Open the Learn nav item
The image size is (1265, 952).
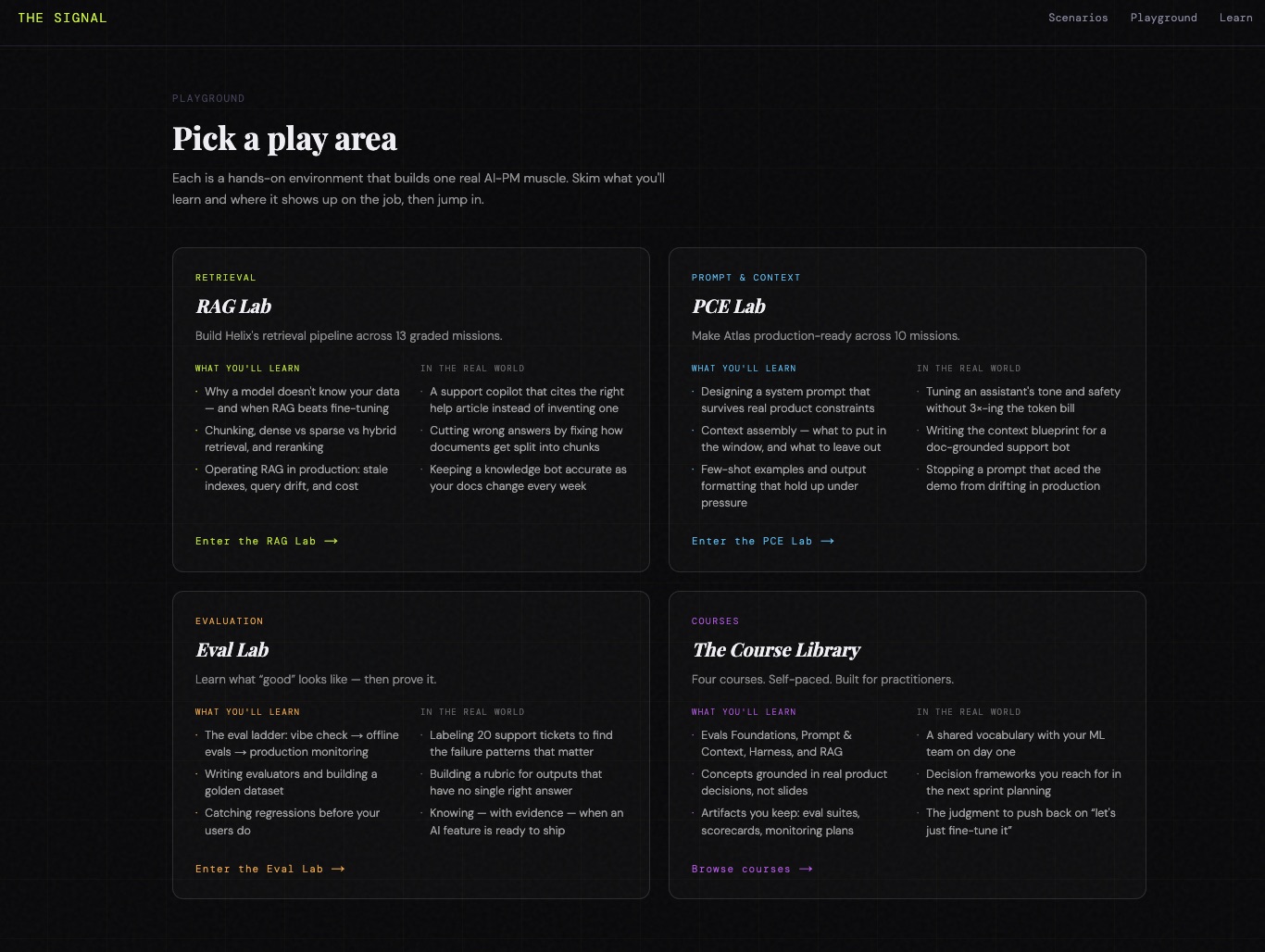click(1235, 18)
